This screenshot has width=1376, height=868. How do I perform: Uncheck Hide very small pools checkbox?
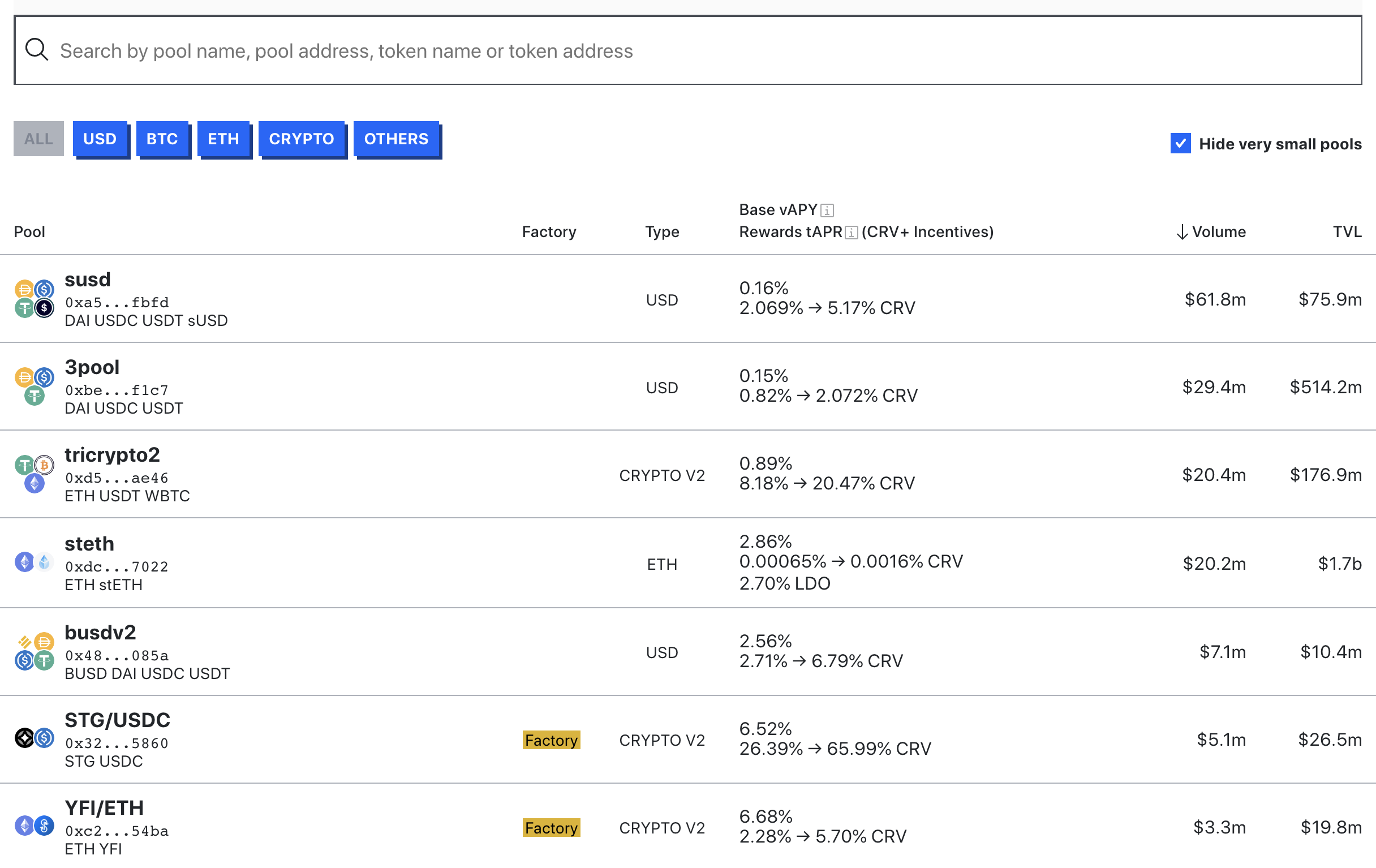(x=1180, y=143)
